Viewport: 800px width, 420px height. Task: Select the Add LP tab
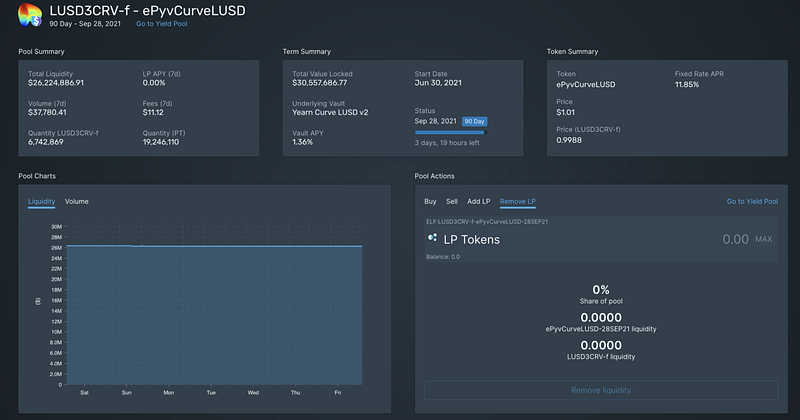coord(479,202)
